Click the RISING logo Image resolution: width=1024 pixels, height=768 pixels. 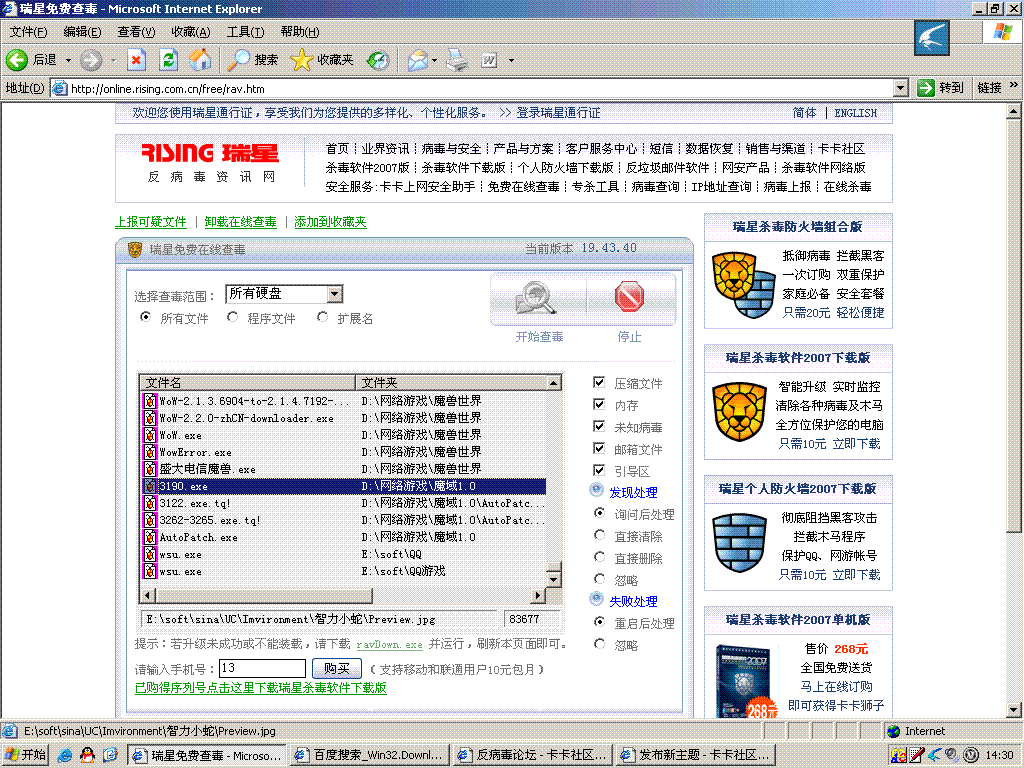click(x=210, y=153)
